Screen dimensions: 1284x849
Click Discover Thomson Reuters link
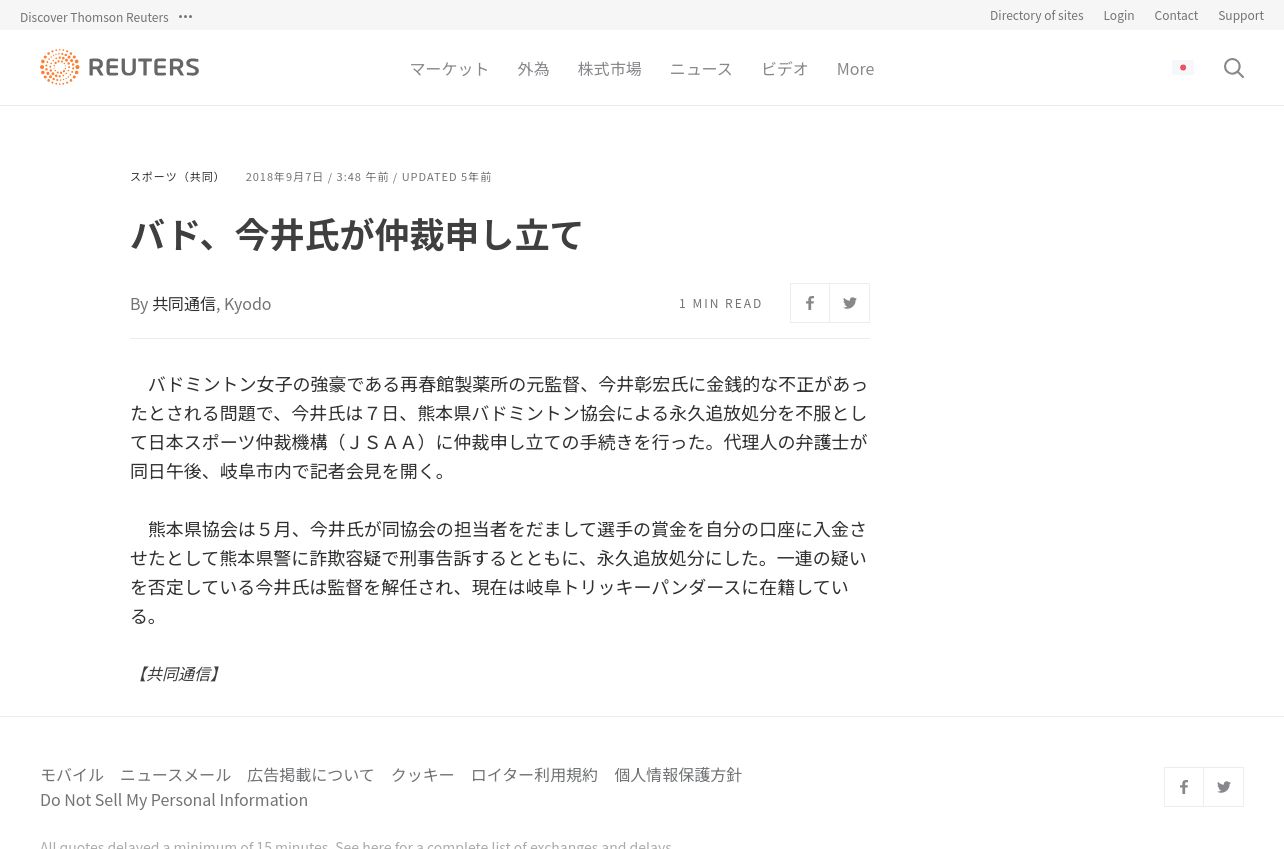pyautogui.click(x=94, y=17)
